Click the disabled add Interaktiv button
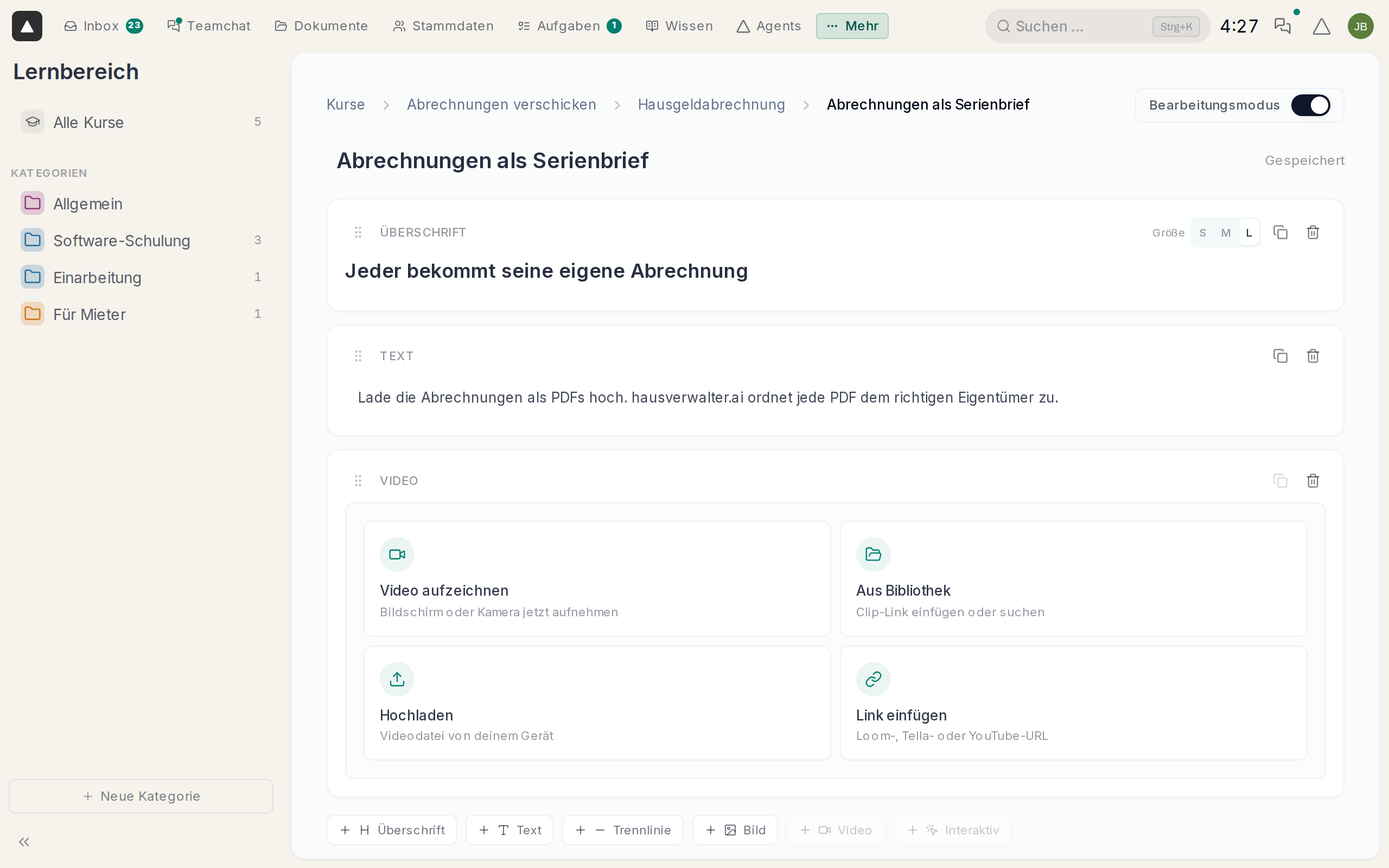This screenshot has height=868, width=1389. pyautogui.click(x=953, y=830)
